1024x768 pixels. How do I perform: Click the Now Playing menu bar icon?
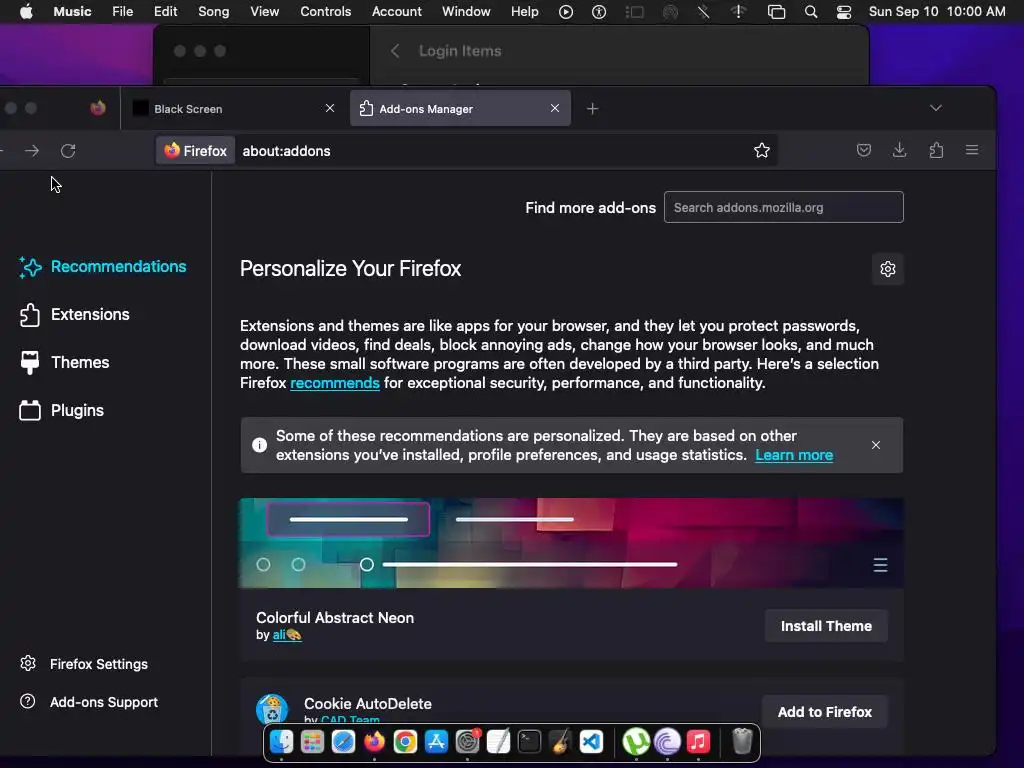coord(566,12)
